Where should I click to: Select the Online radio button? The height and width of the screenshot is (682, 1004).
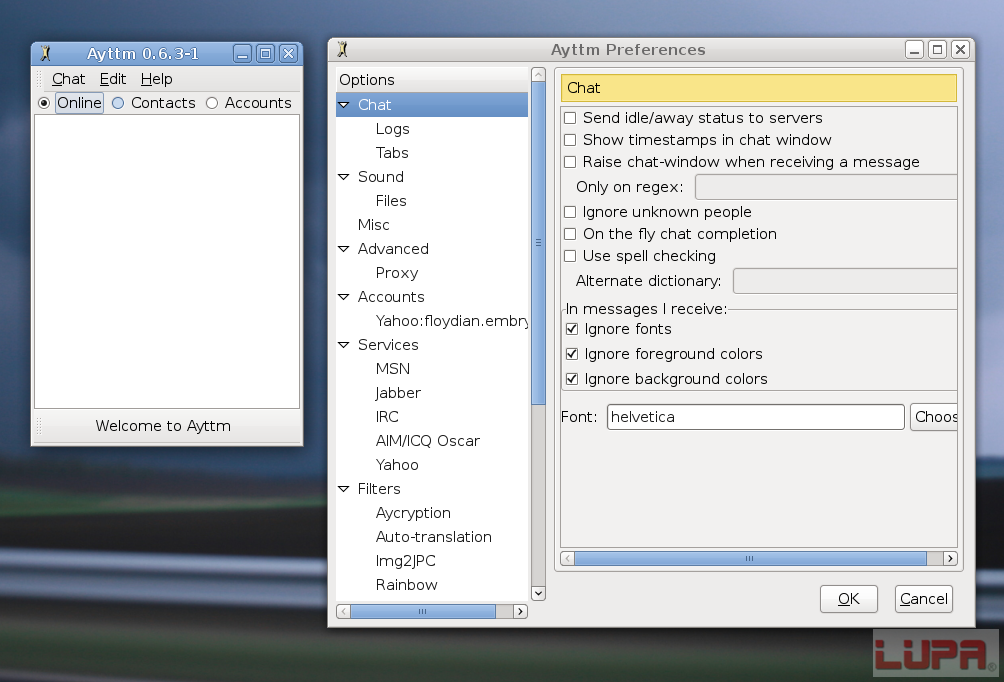point(44,103)
